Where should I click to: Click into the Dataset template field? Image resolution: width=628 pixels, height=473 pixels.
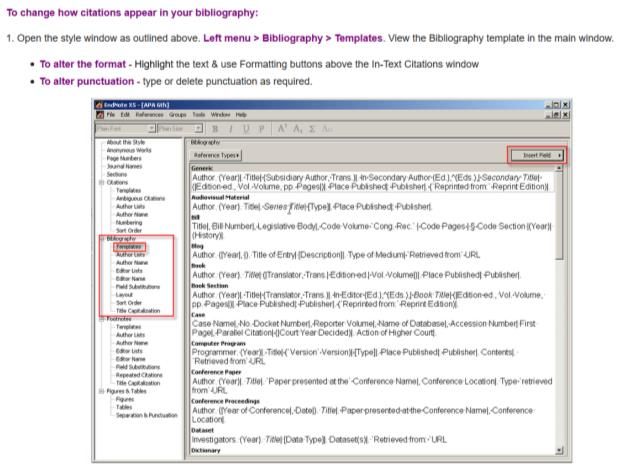372,440
